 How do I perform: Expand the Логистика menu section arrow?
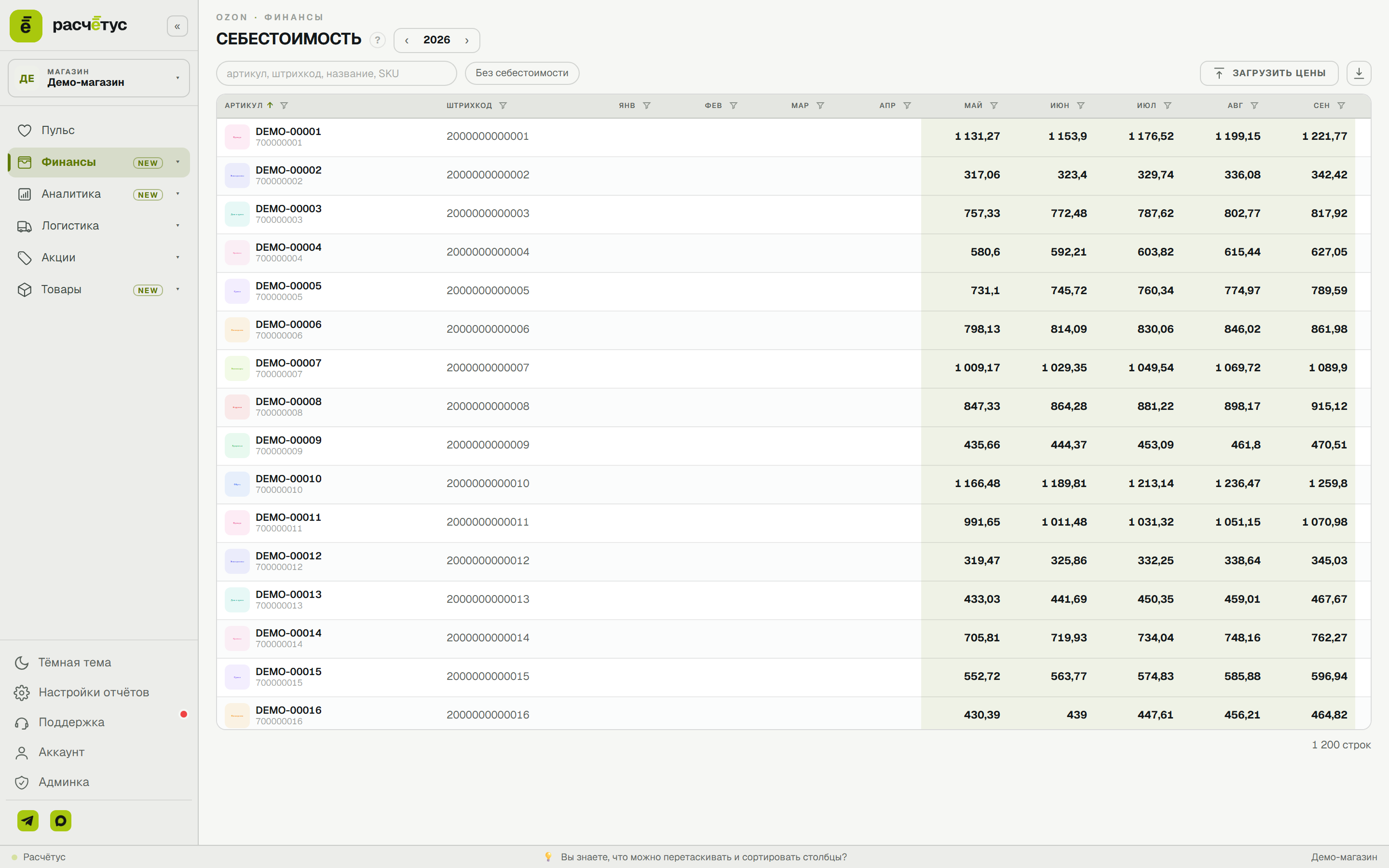[x=178, y=226]
